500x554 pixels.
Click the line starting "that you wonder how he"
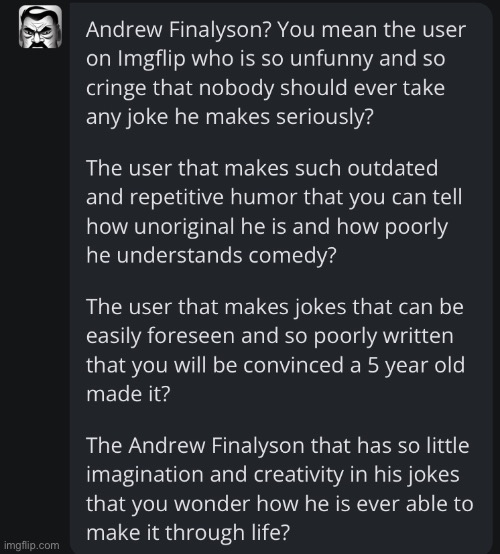[280, 503]
